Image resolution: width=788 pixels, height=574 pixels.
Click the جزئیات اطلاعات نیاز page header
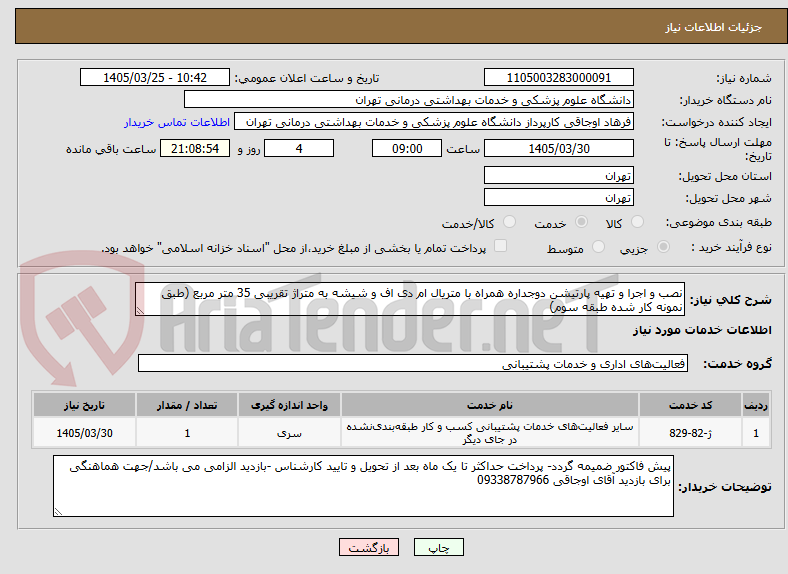714,27
